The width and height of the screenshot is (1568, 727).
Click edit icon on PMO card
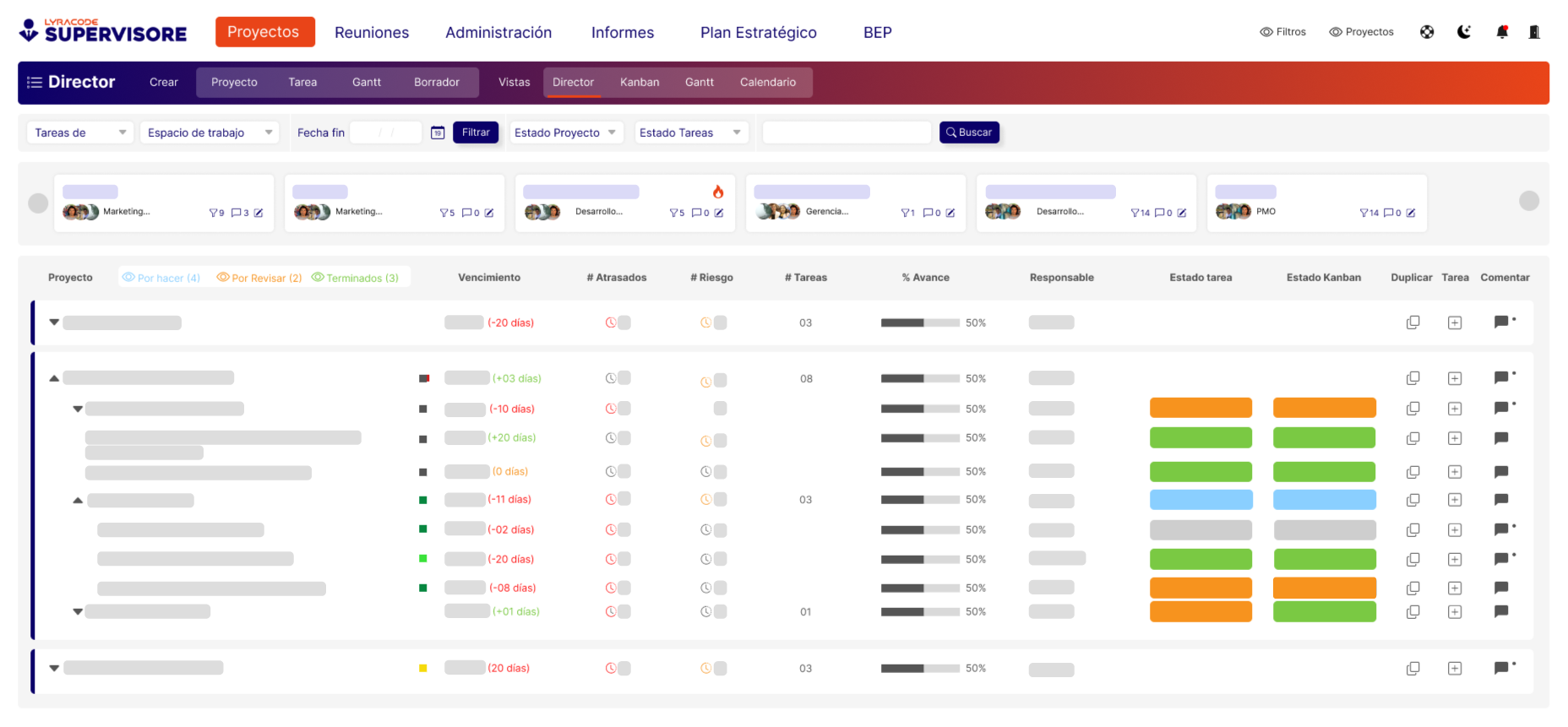tap(1411, 213)
